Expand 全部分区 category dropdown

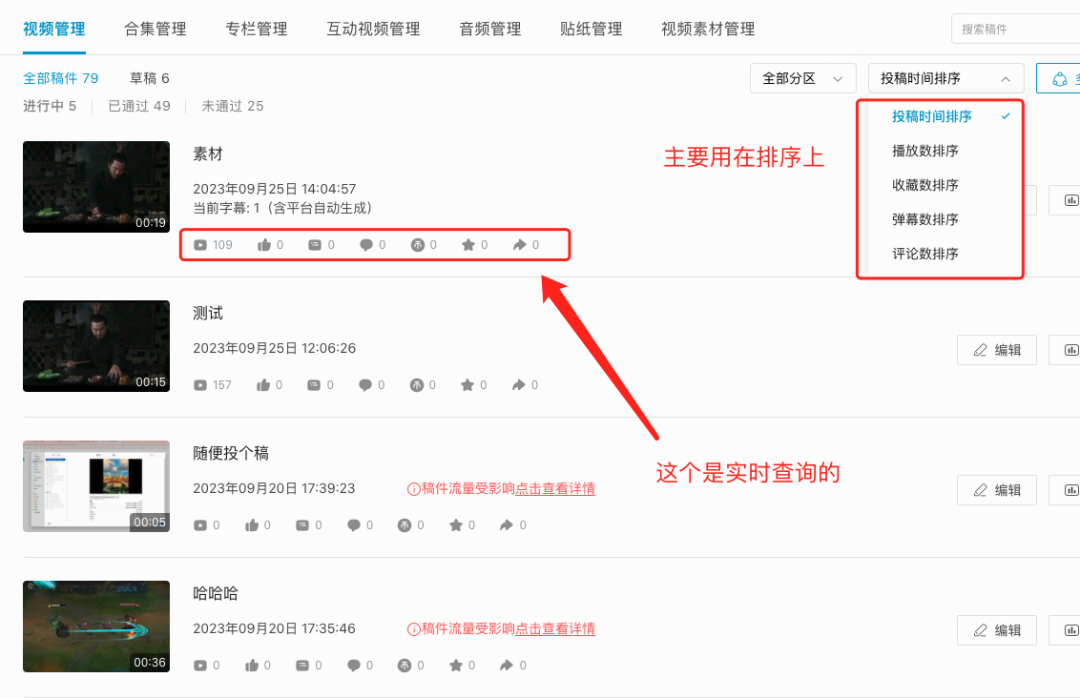coord(803,79)
